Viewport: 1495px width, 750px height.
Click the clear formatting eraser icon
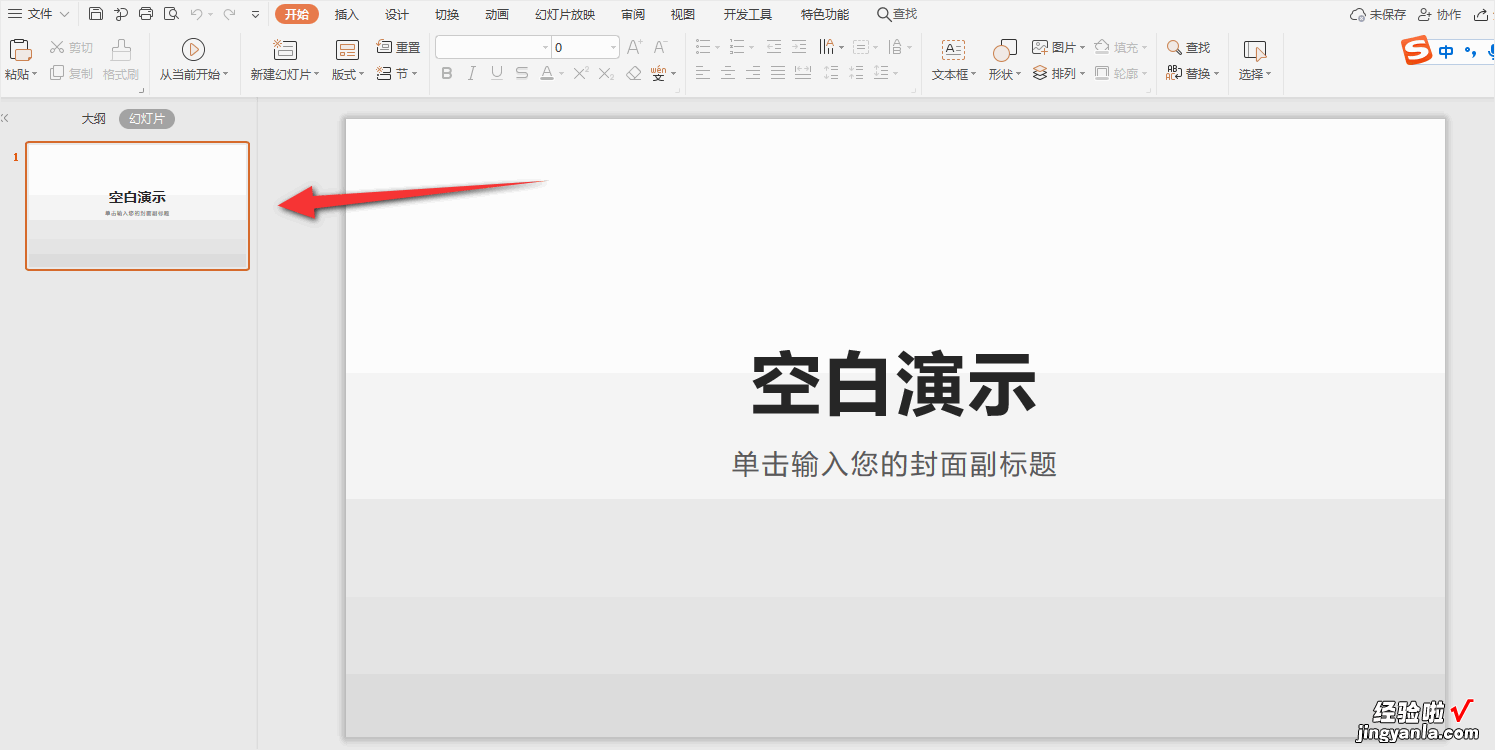(633, 73)
